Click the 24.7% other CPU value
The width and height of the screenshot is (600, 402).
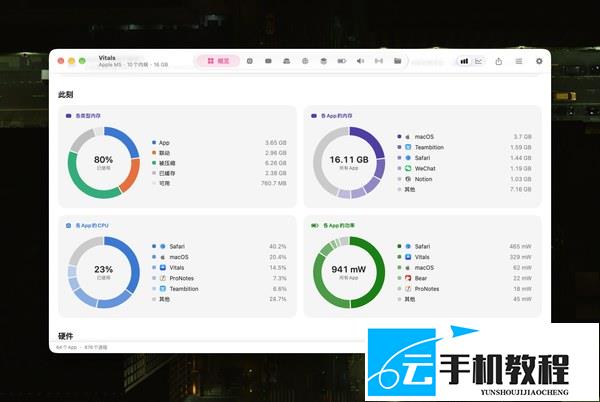[278, 299]
